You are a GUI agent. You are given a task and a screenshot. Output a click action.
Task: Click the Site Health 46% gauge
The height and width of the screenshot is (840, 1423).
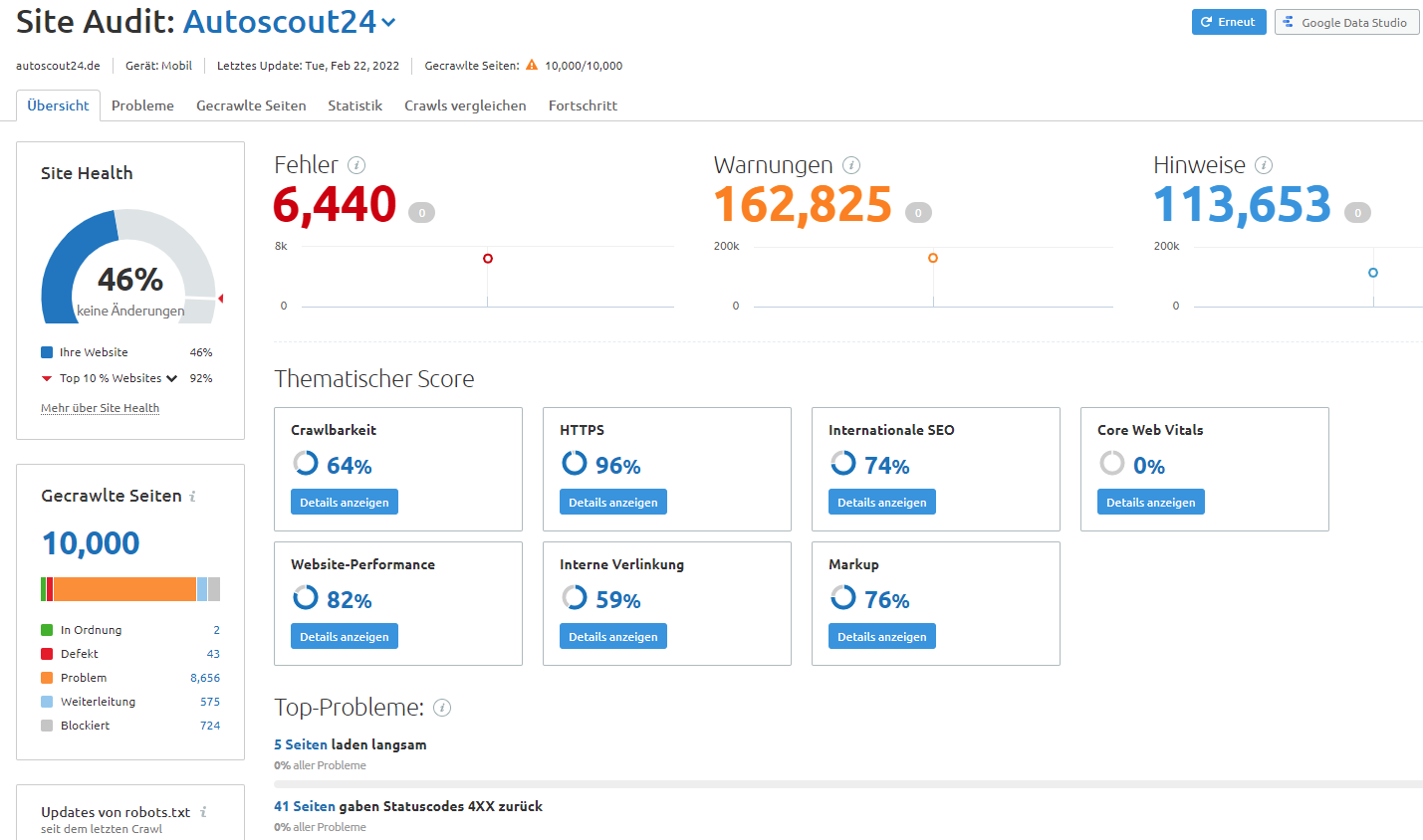[x=128, y=267]
